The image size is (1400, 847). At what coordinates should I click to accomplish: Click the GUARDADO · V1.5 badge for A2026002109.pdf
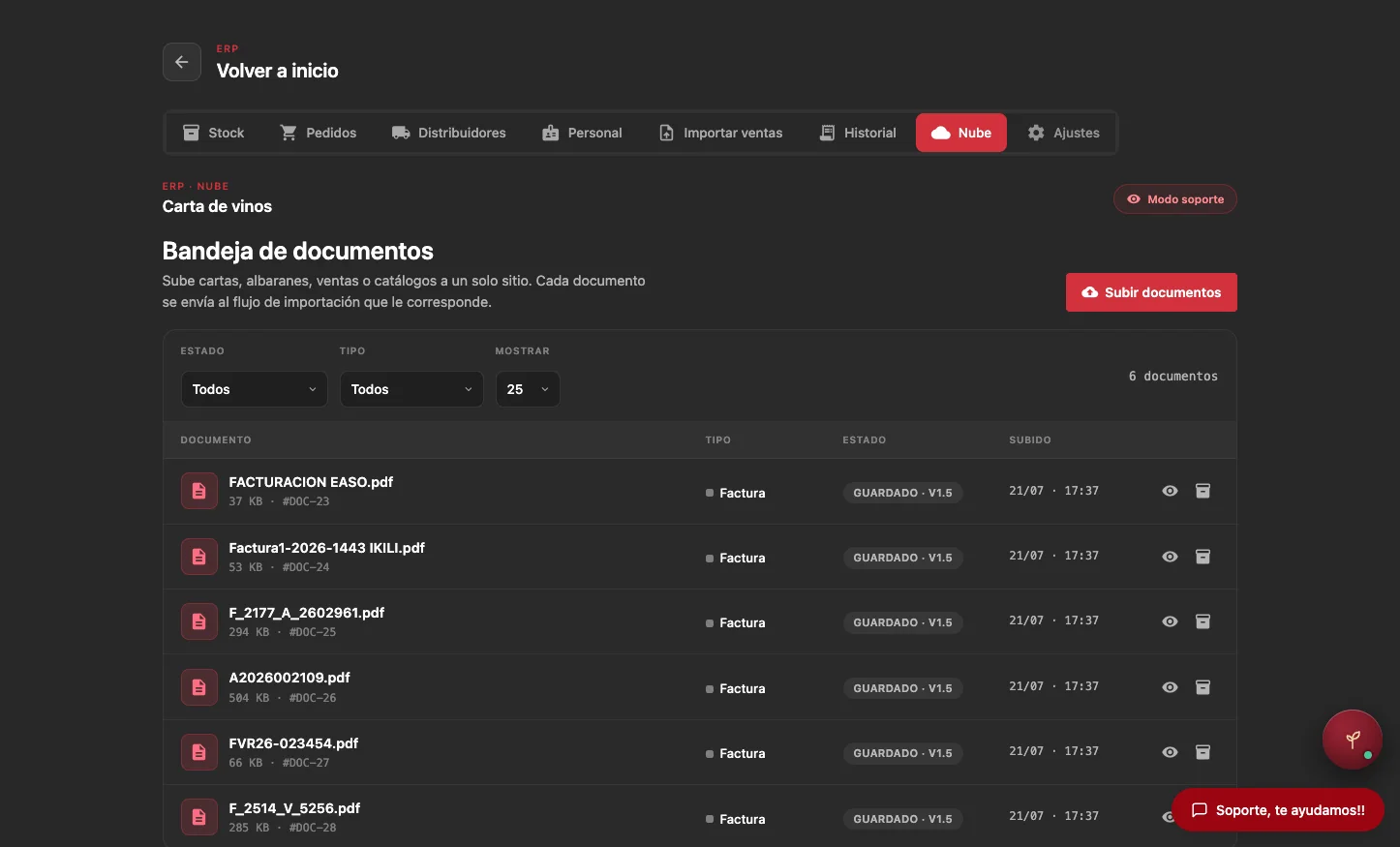pos(902,688)
